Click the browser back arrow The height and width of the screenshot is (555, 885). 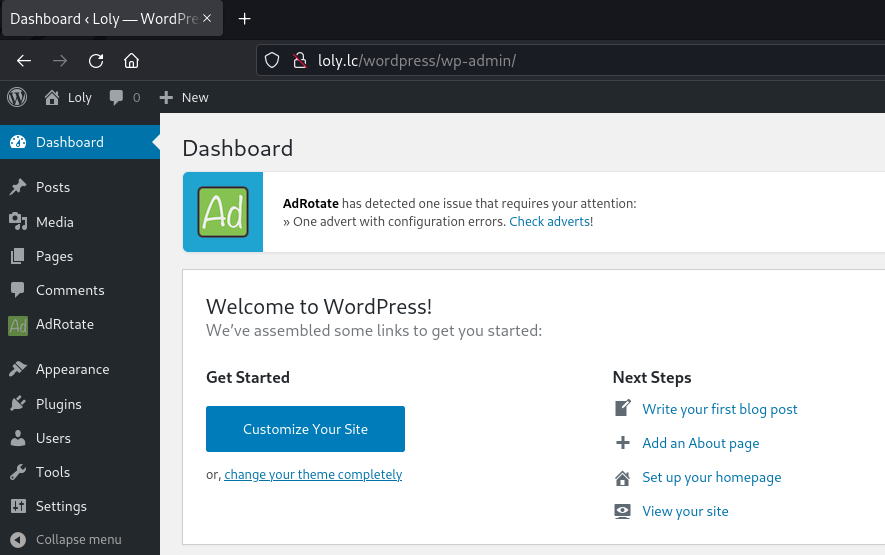(24, 60)
